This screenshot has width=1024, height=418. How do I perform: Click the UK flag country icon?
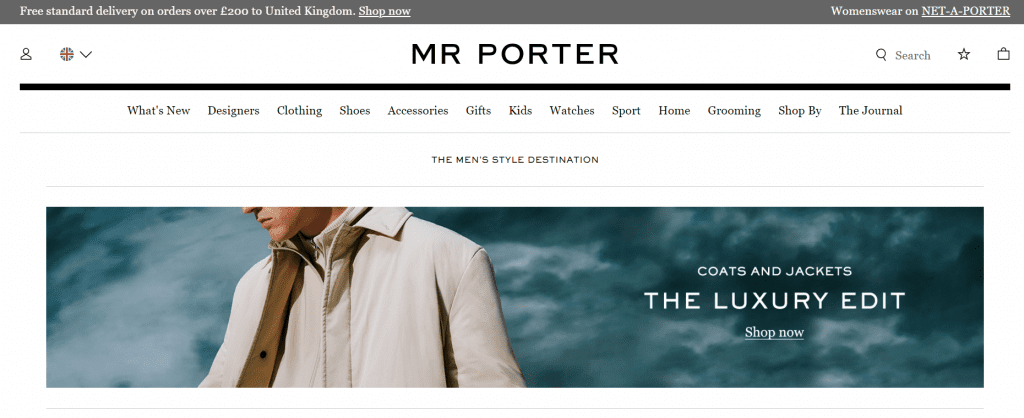point(67,54)
